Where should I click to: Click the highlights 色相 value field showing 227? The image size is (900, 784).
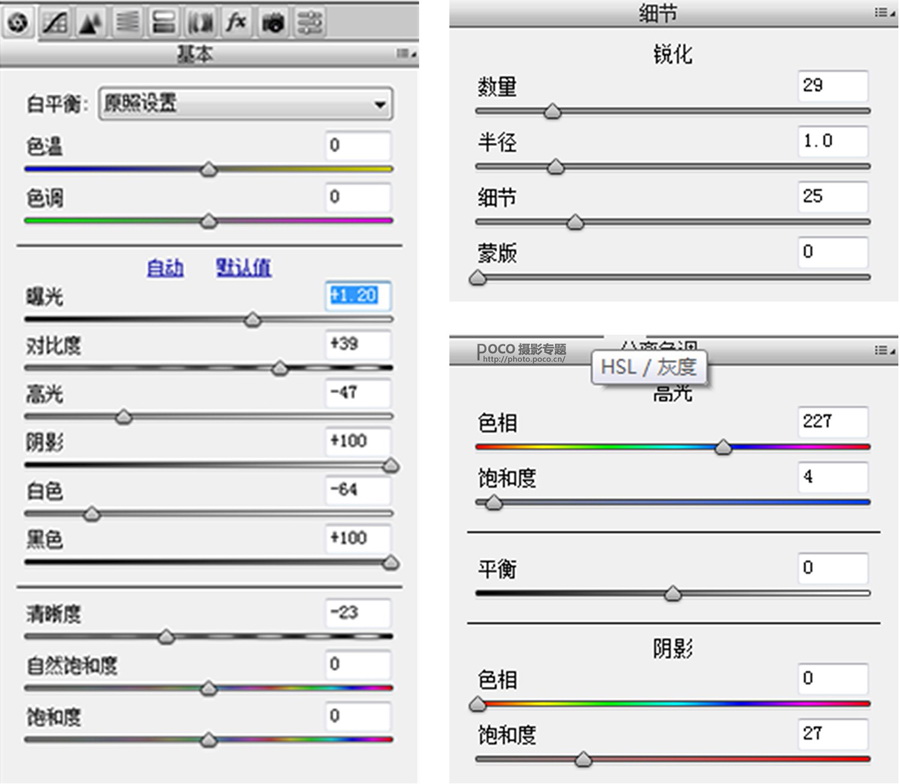click(833, 422)
